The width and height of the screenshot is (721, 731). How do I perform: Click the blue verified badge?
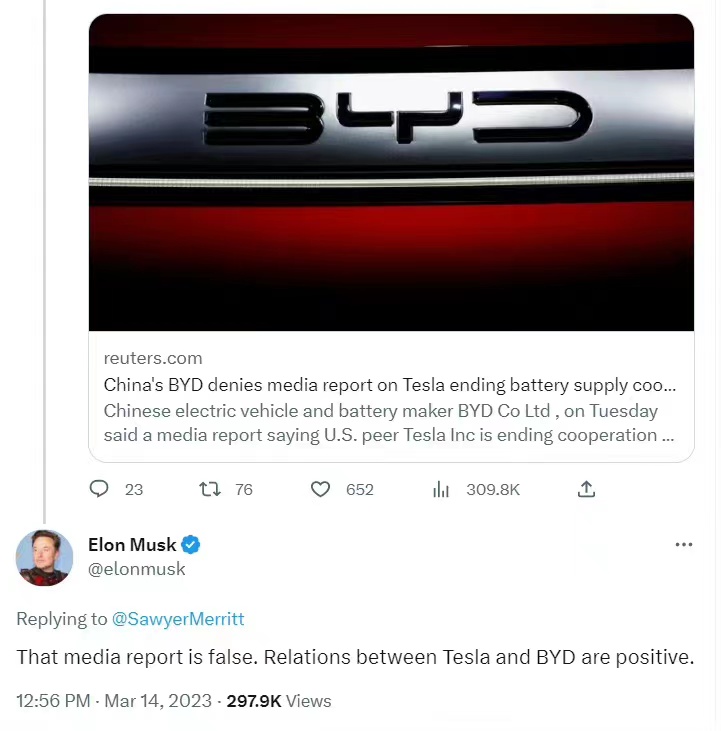pos(191,545)
